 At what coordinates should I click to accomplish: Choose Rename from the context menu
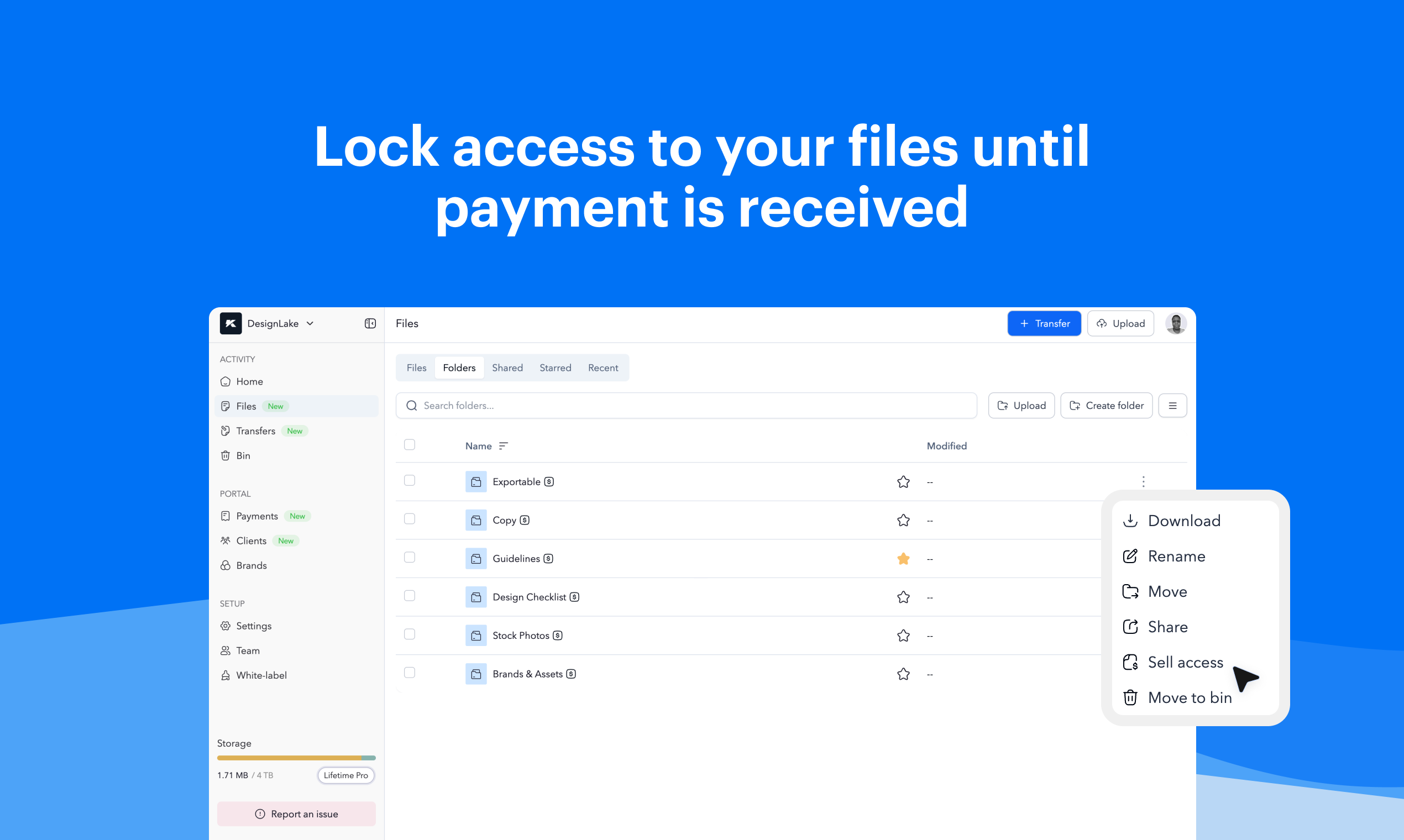point(1195,556)
